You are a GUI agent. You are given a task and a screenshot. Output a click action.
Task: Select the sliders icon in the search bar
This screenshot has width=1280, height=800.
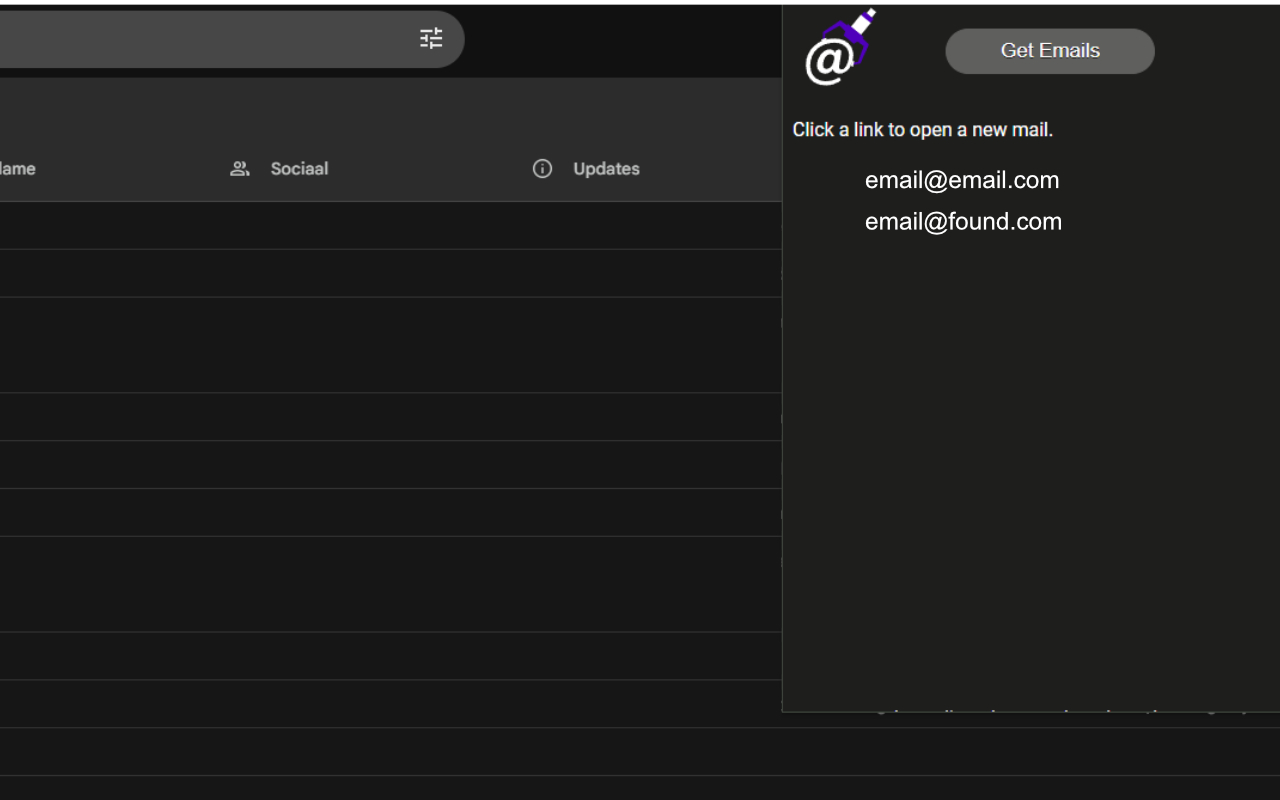[431, 38]
